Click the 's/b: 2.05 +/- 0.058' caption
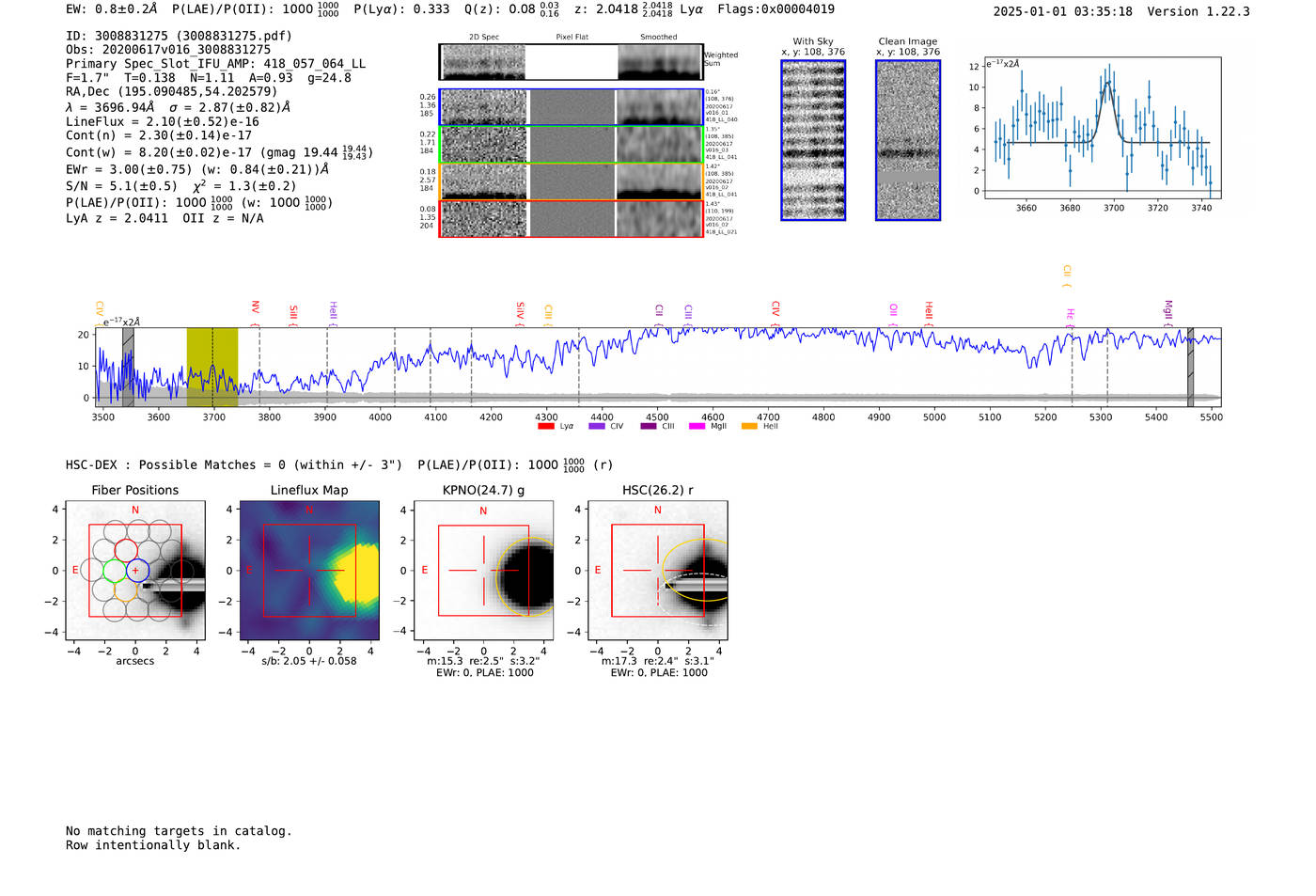Screen dimensions: 1316x896 [309, 661]
